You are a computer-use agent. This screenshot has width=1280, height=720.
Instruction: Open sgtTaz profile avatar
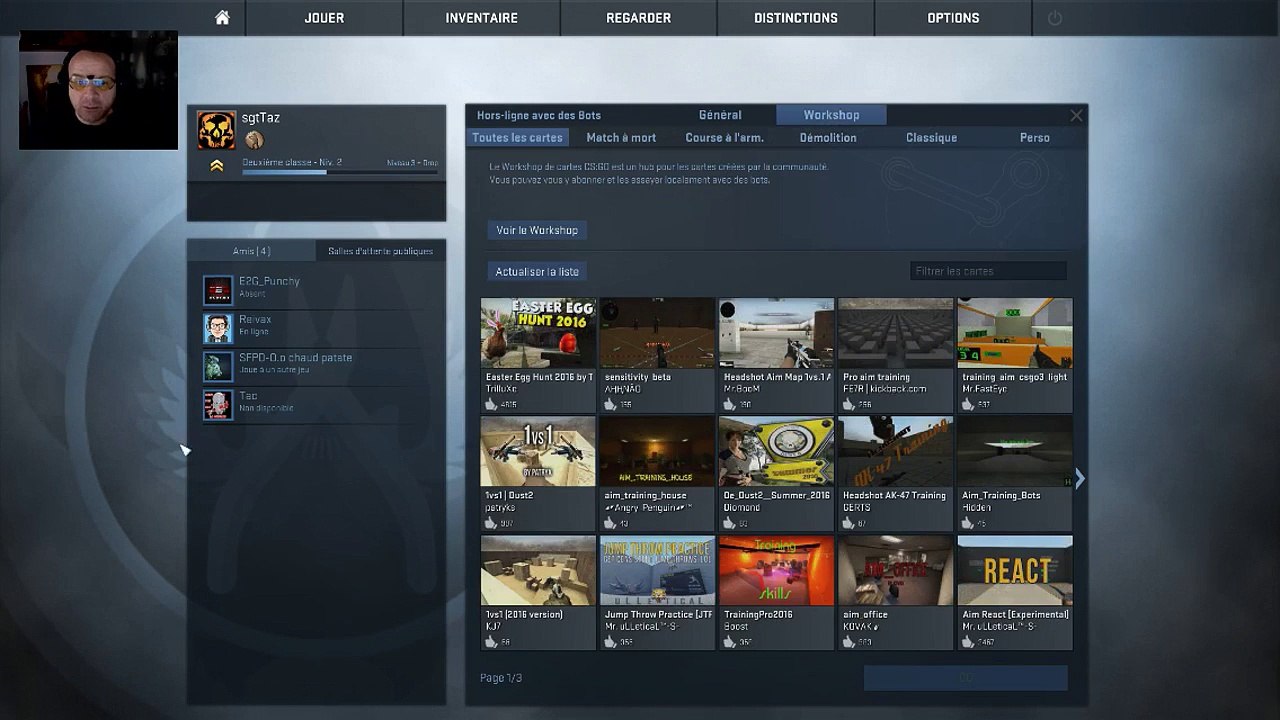pos(217,130)
